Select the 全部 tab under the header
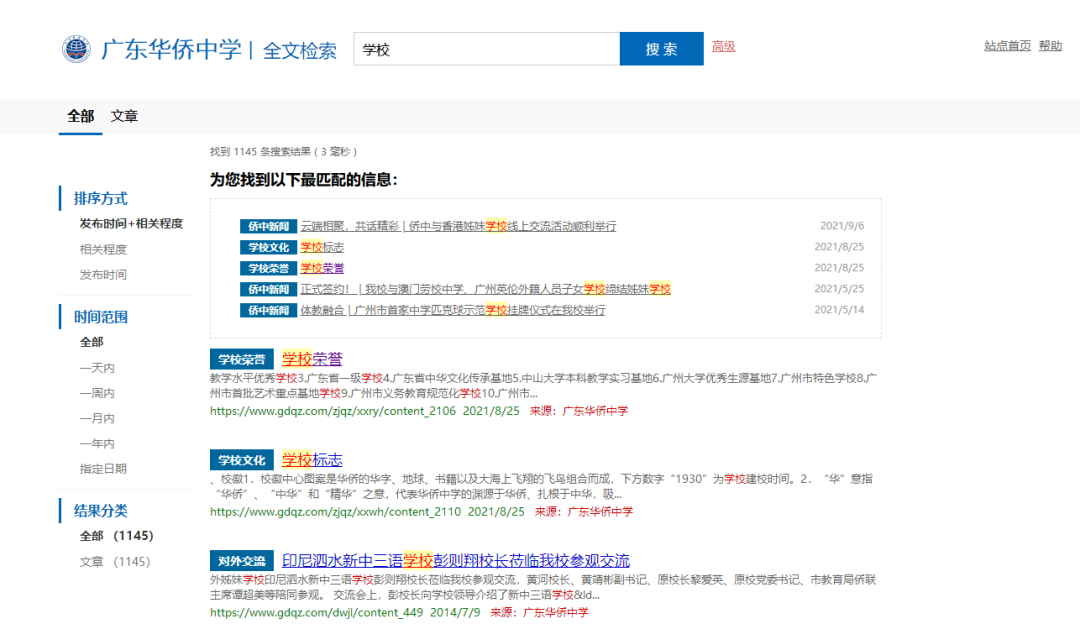 pyautogui.click(x=81, y=116)
